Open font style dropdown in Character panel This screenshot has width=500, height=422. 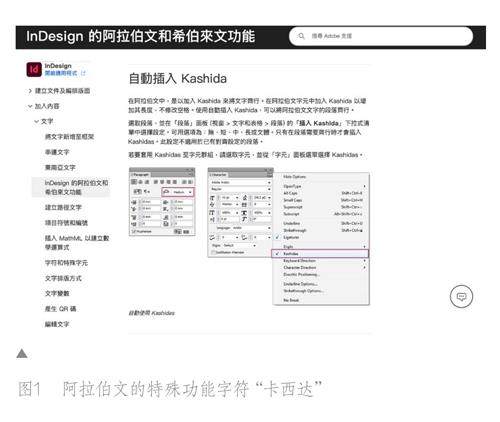(x=240, y=189)
